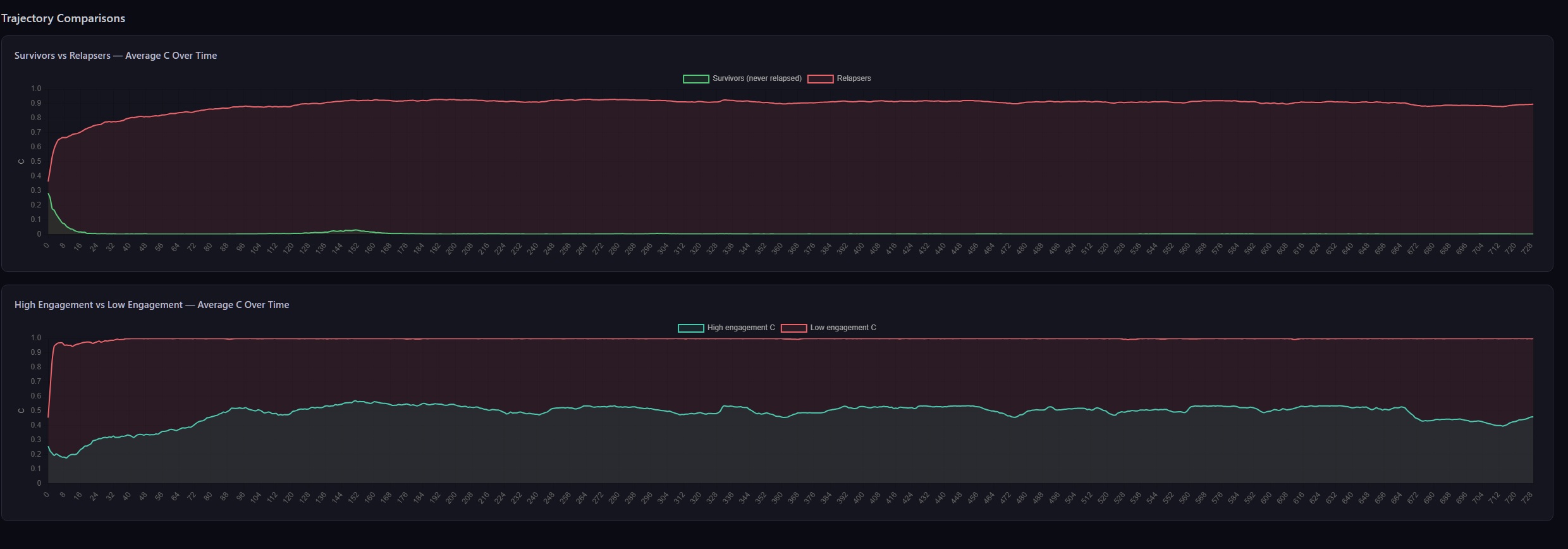Click the 0.5 y-axis tick on Engagement chart
The height and width of the screenshot is (549, 1568).
(x=35, y=410)
